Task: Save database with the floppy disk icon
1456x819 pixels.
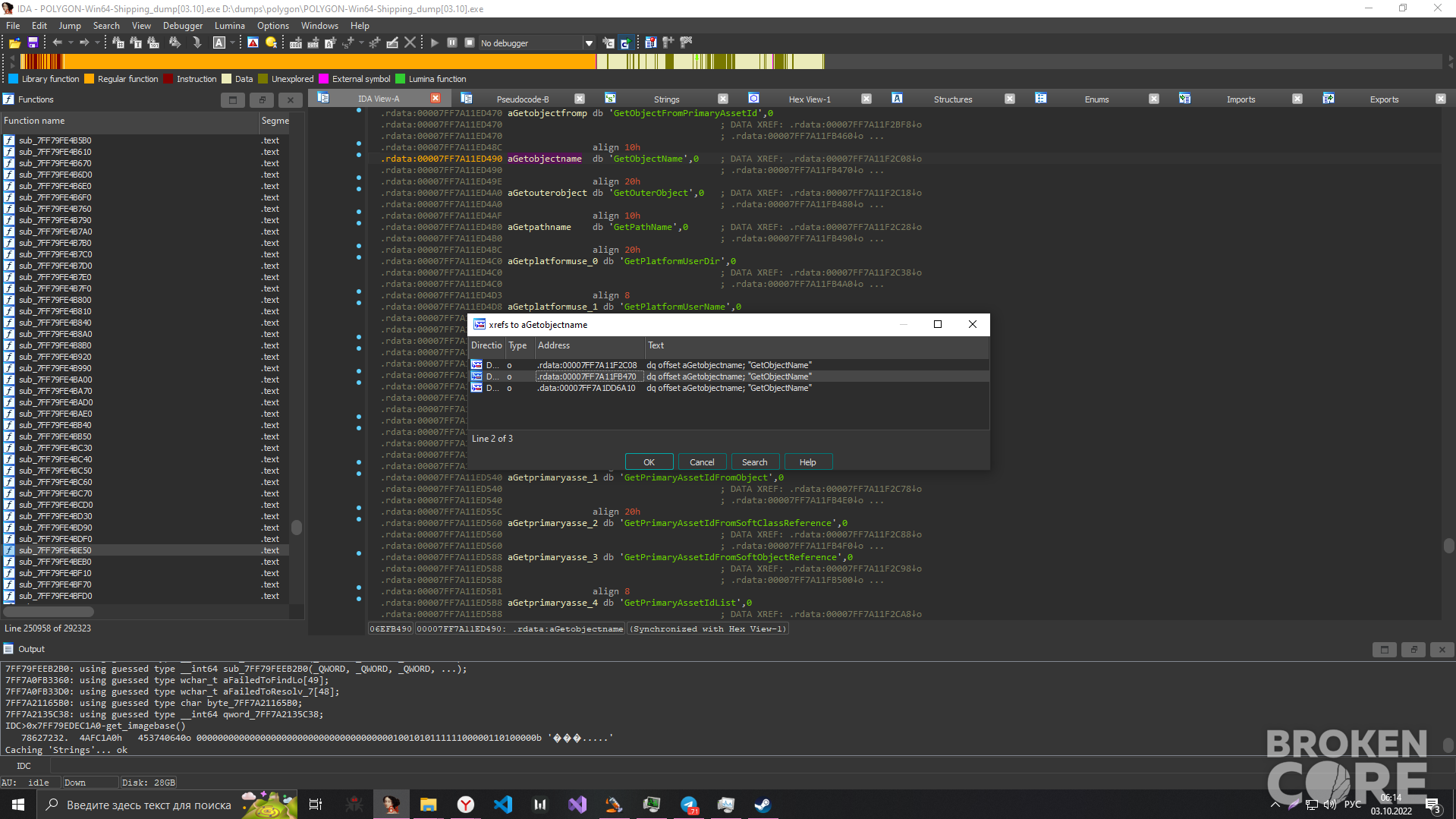Action: click(33, 43)
